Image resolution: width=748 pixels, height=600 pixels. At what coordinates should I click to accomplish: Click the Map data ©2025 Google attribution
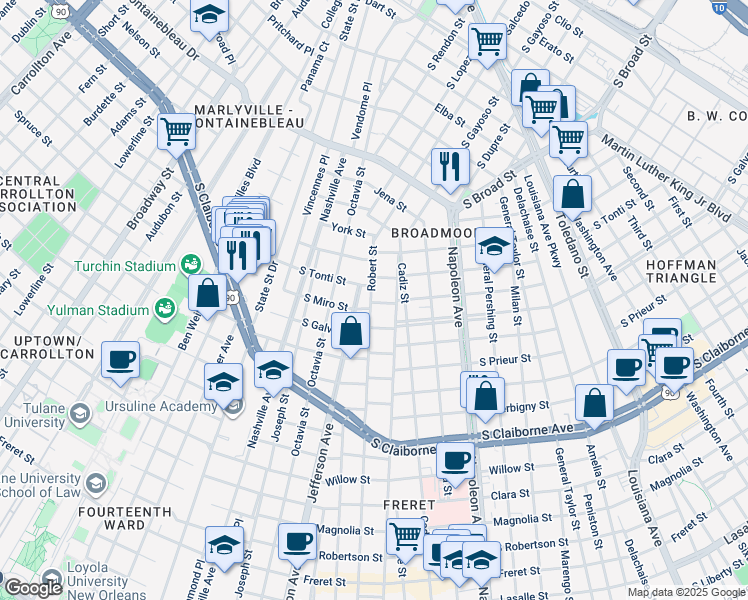click(687, 593)
